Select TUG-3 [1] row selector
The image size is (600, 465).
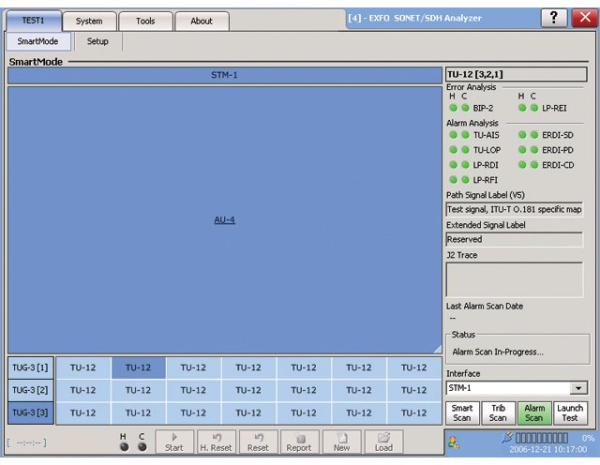tap(28, 368)
